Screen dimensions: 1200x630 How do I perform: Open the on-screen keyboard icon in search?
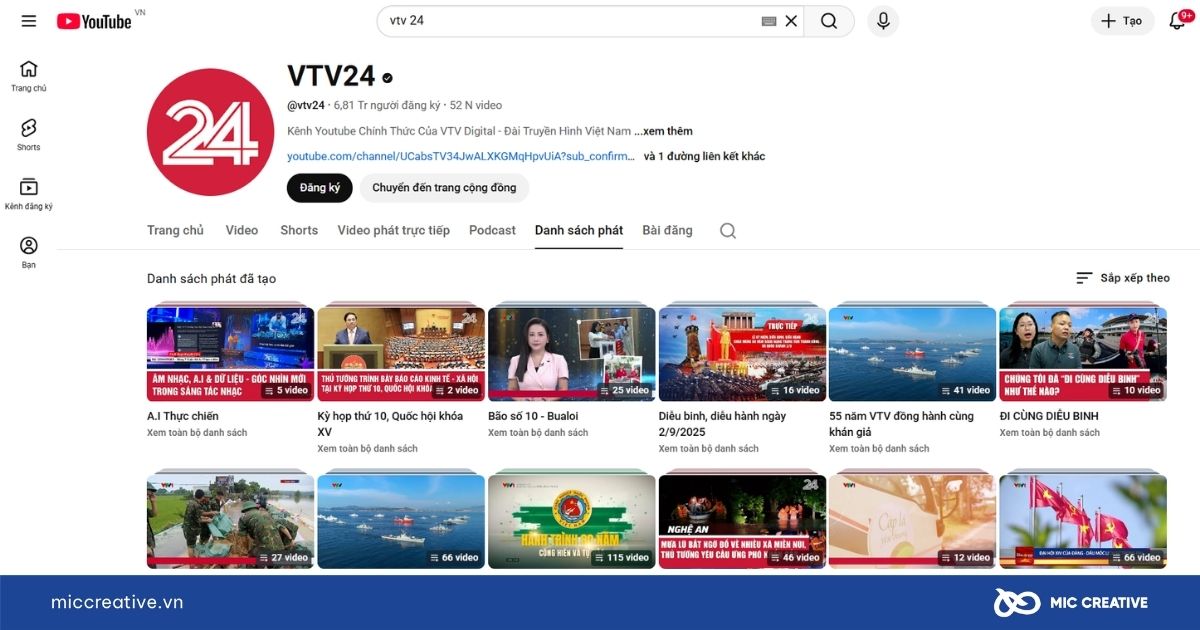pos(768,21)
